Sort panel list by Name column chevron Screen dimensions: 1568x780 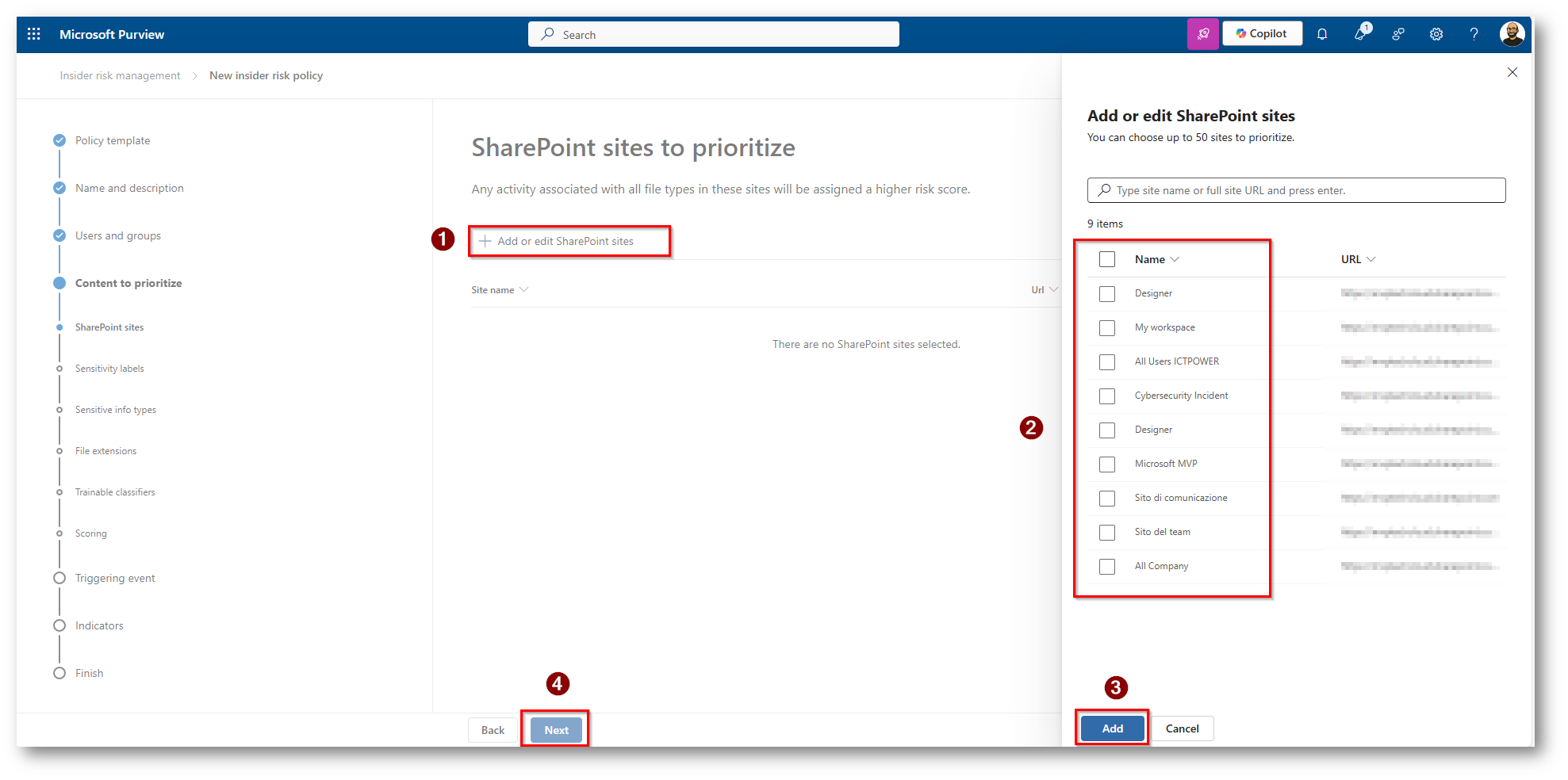[1175, 259]
